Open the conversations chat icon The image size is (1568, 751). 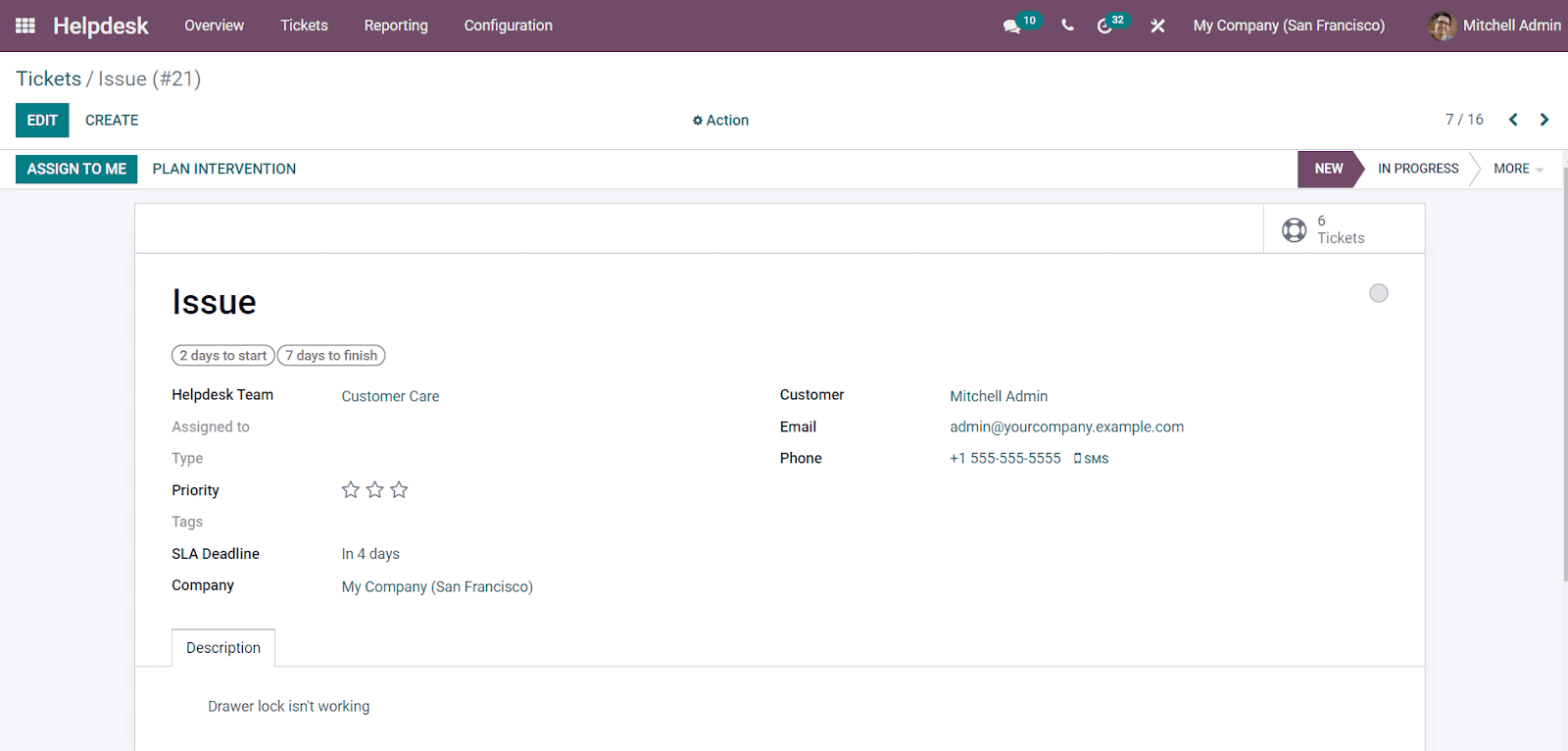[1011, 26]
